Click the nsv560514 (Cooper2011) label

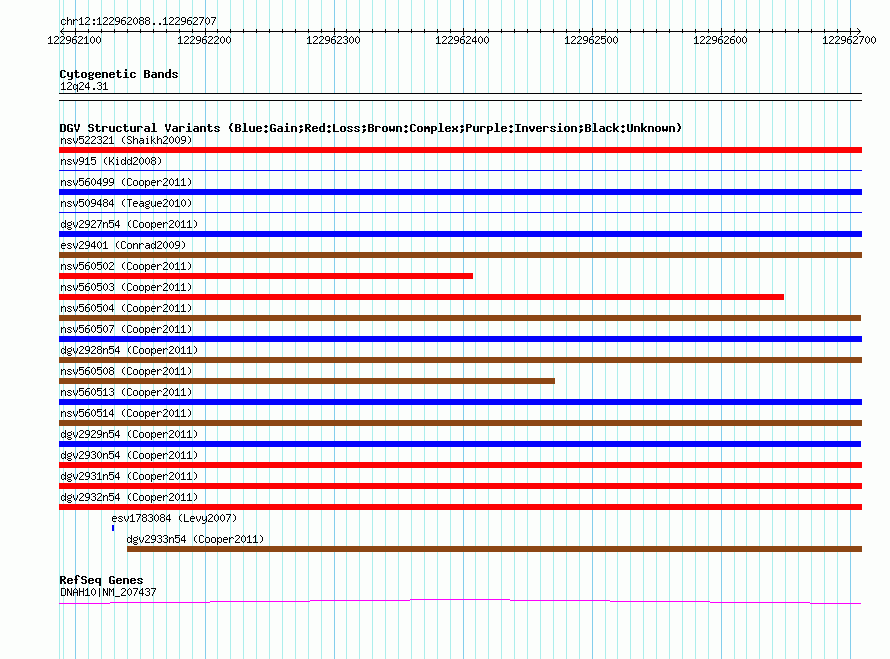coord(126,413)
